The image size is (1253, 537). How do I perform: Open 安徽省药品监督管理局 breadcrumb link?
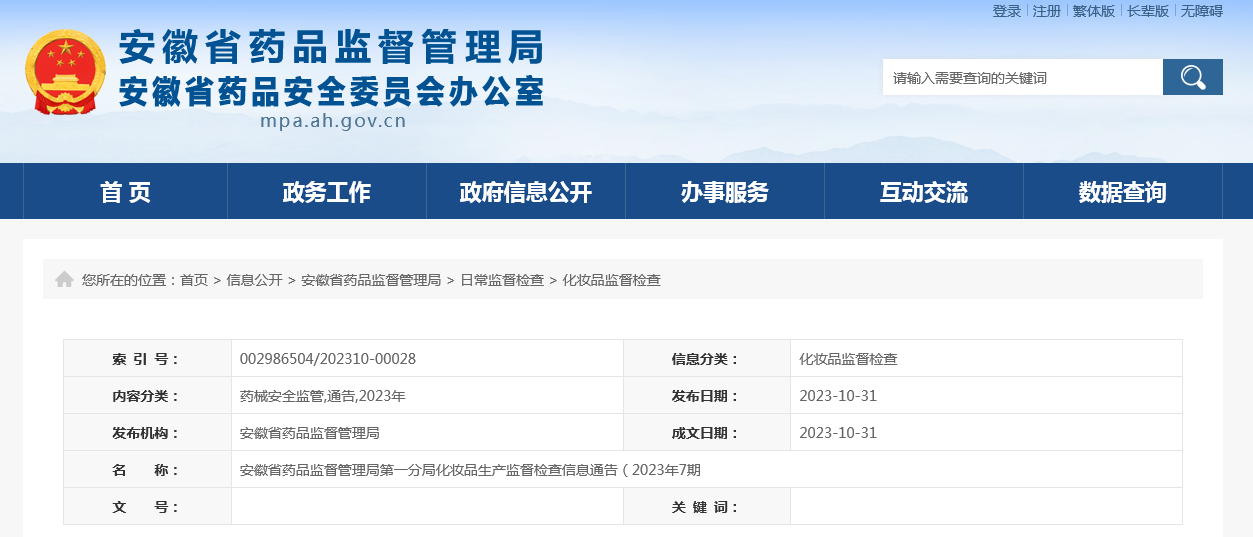pos(371,280)
